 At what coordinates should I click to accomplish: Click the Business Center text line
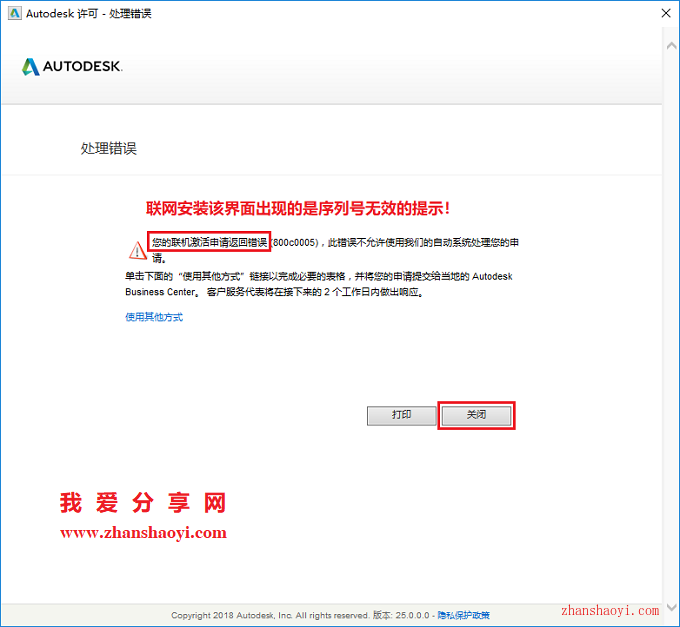point(275,292)
